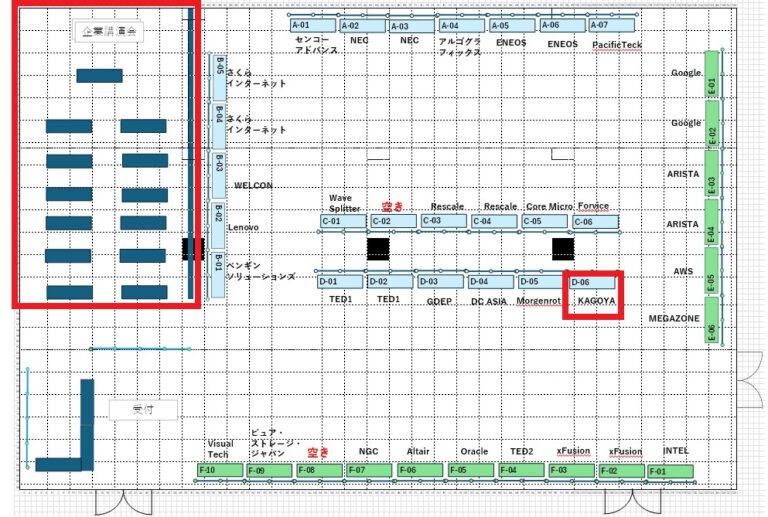
Task: Click the Visual Tech label
Action: [220, 449]
